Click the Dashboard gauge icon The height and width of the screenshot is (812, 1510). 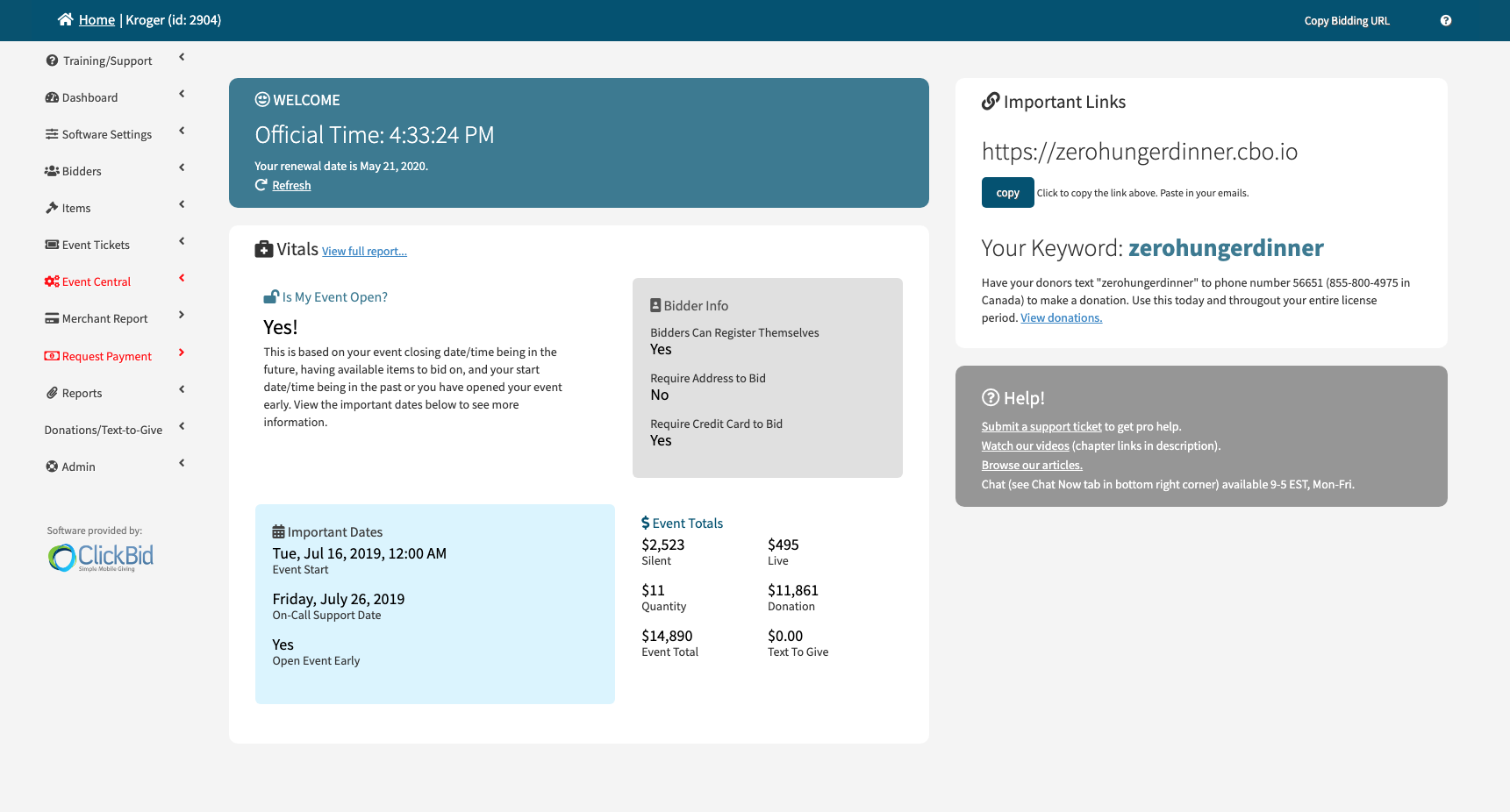[x=52, y=97]
